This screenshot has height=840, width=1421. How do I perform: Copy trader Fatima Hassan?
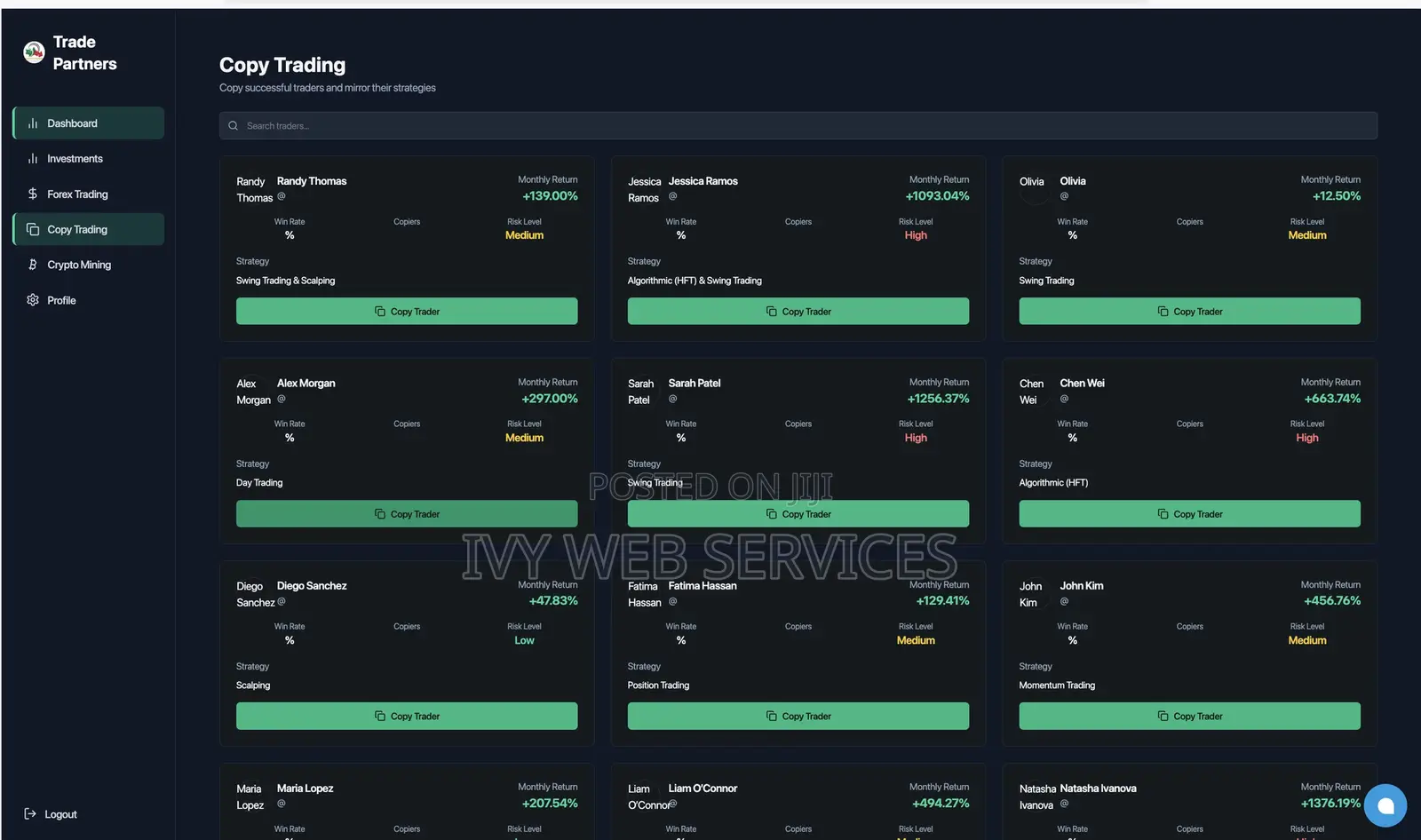[x=798, y=717]
